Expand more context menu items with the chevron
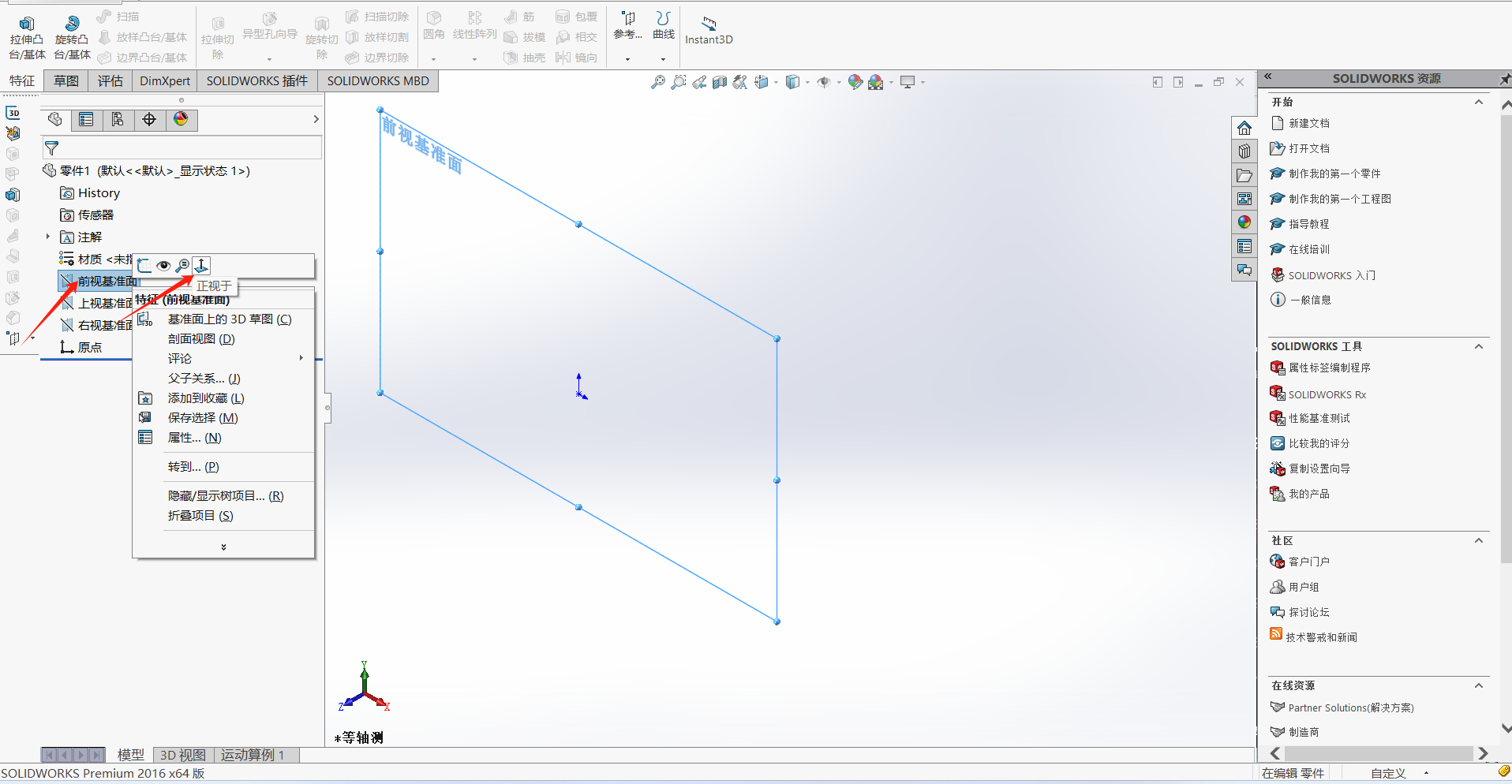The height and width of the screenshot is (784, 1512). click(223, 547)
